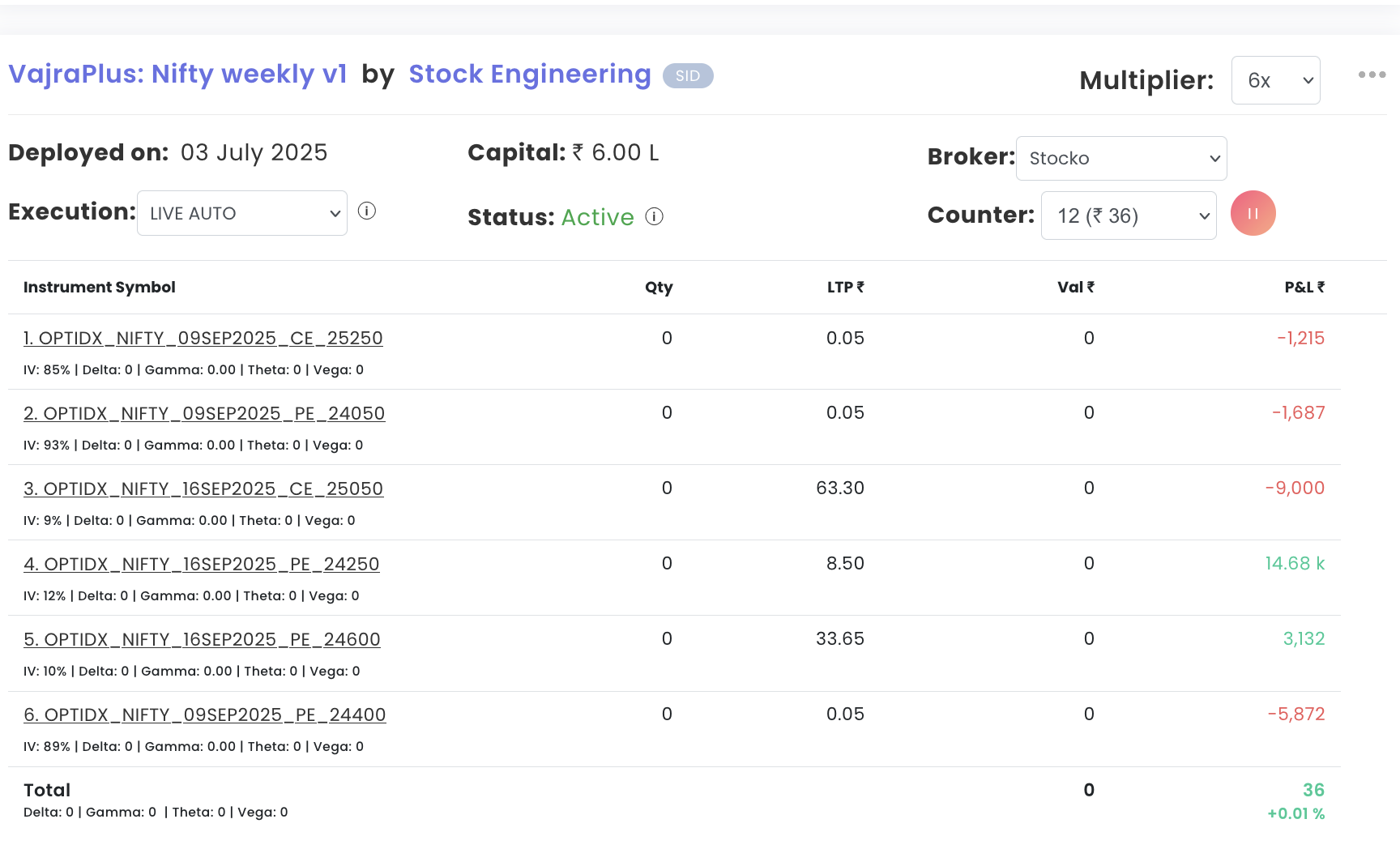This screenshot has width=1400, height=849.
Task: Open the Broker Stocko dropdown
Action: [1120, 159]
